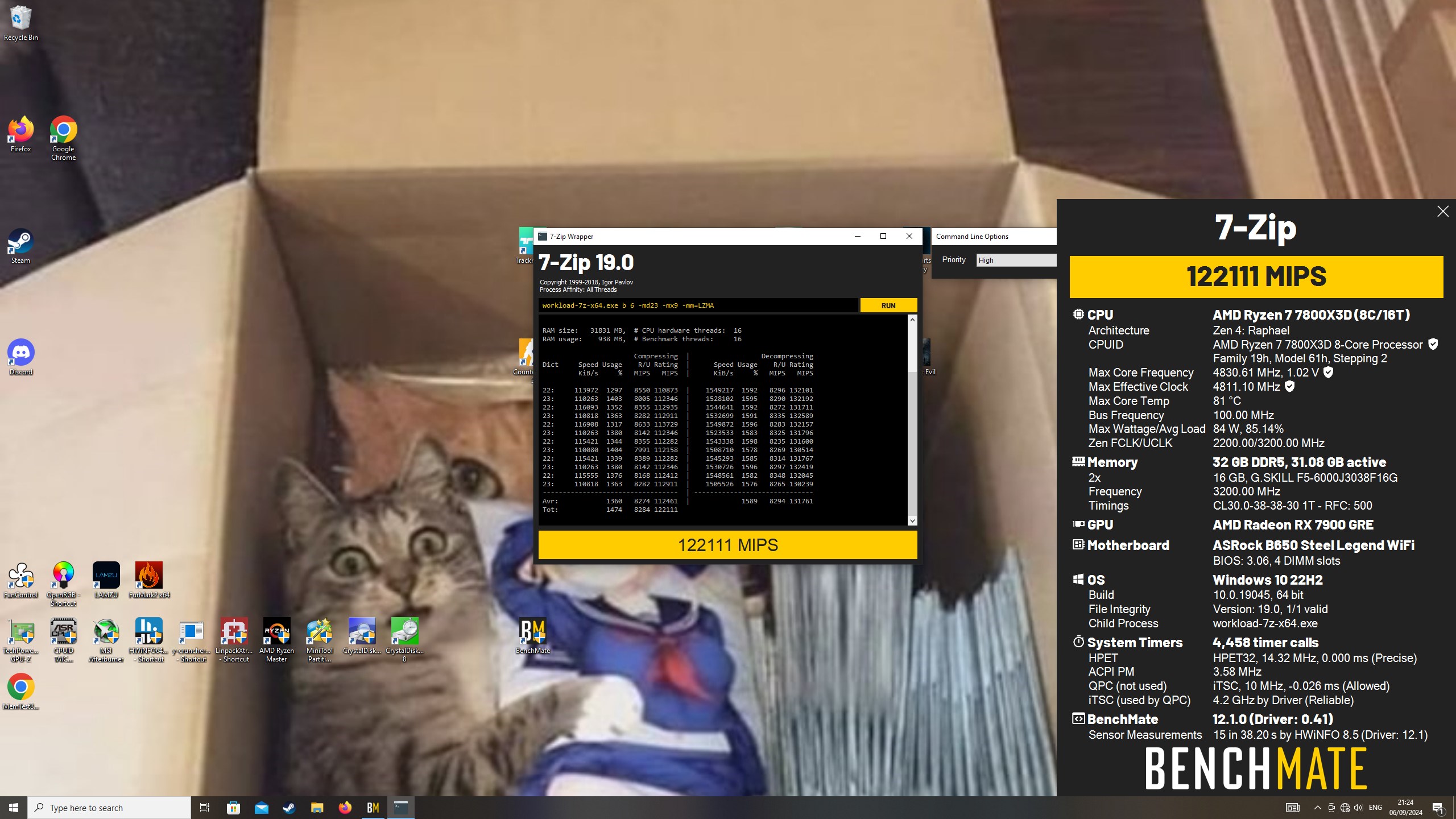Open the Priority dropdown set to High
This screenshot has width=1456, height=819.
click(x=1016, y=260)
